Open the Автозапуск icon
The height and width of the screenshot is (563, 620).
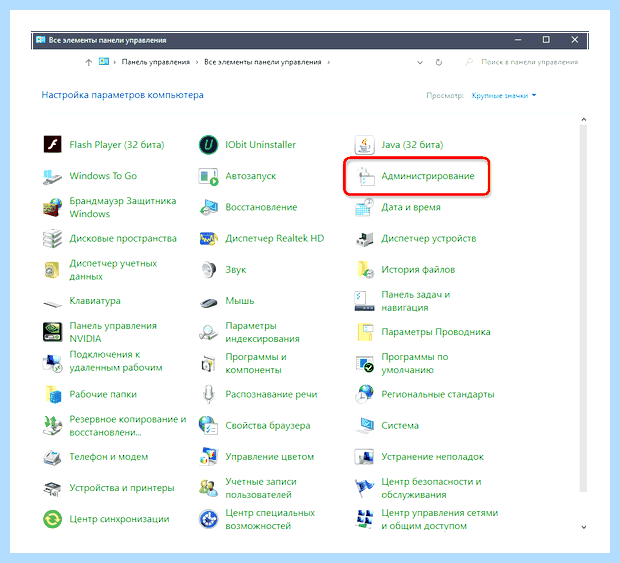208,176
